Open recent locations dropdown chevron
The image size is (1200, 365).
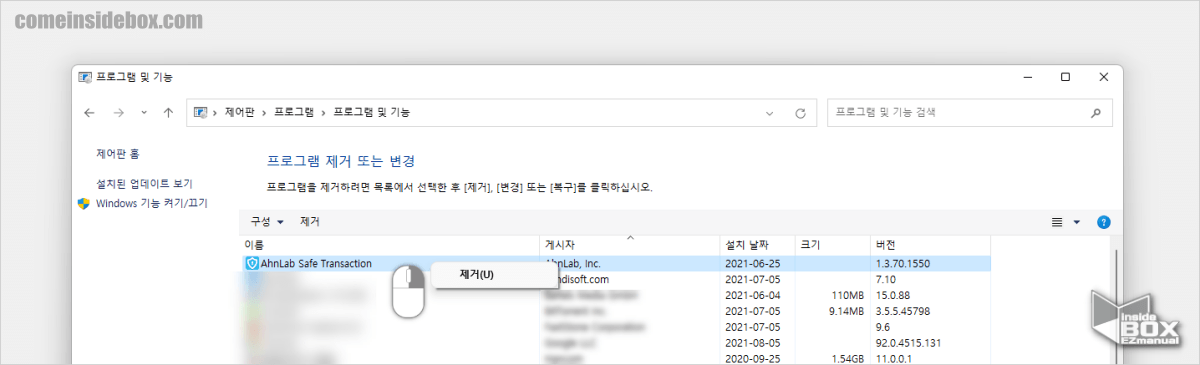click(x=144, y=113)
